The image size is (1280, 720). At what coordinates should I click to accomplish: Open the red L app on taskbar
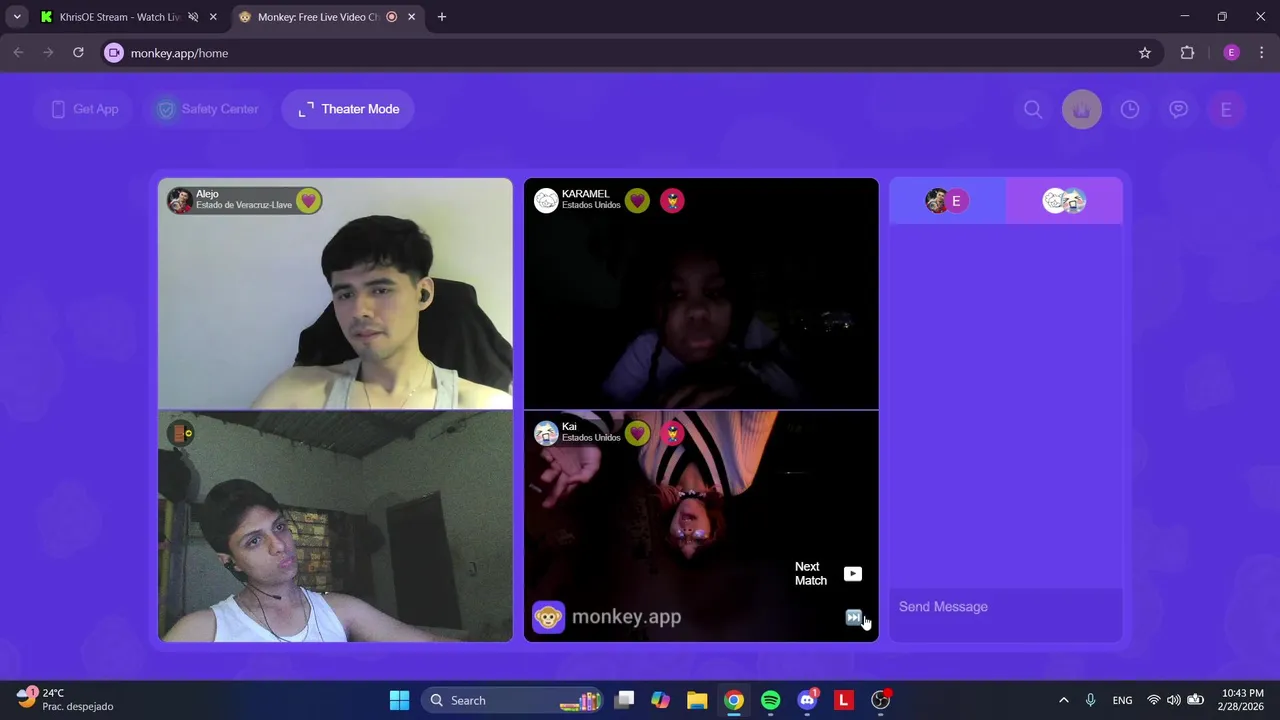pos(843,700)
